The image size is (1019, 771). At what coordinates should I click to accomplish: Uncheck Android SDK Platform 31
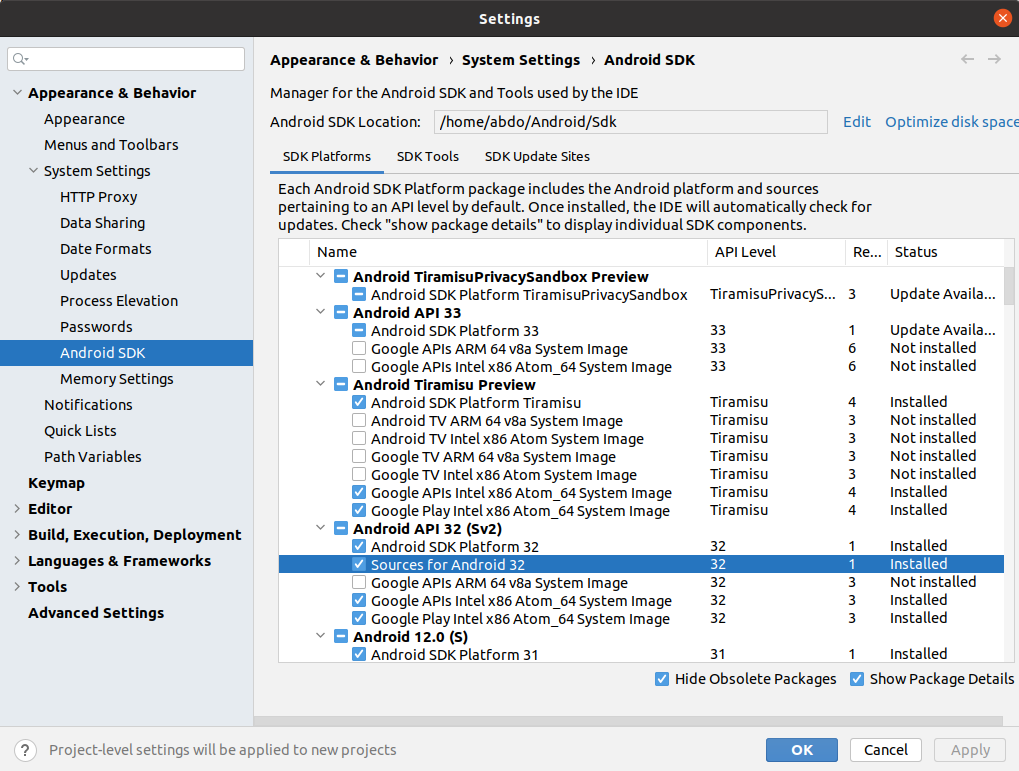359,654
